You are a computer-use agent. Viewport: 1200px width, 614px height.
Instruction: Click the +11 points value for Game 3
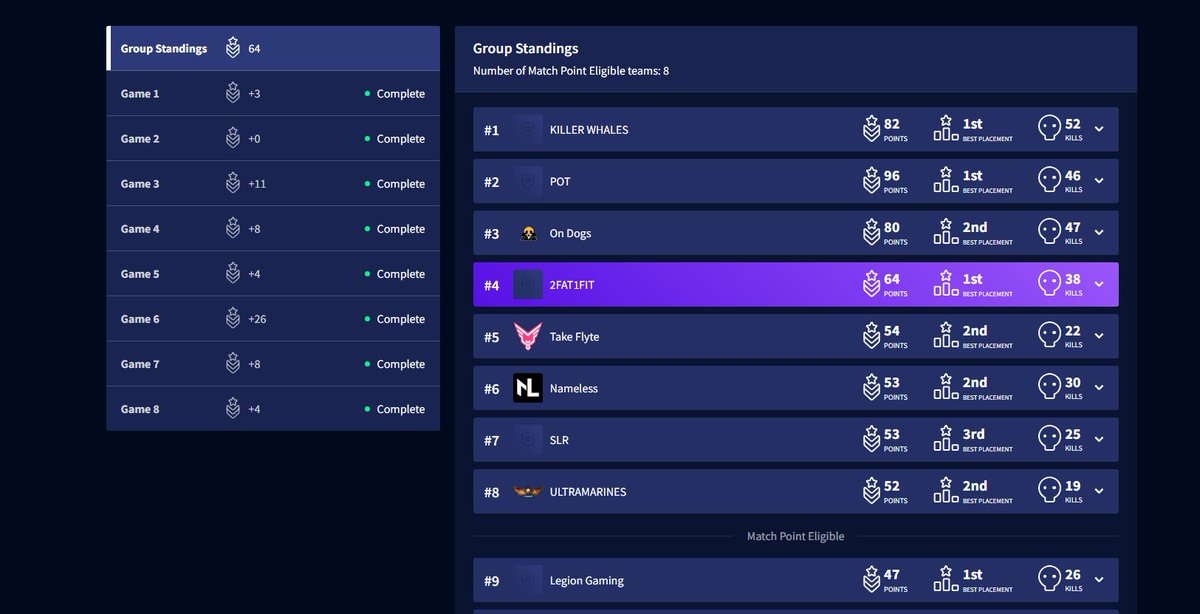click(257, 184)
